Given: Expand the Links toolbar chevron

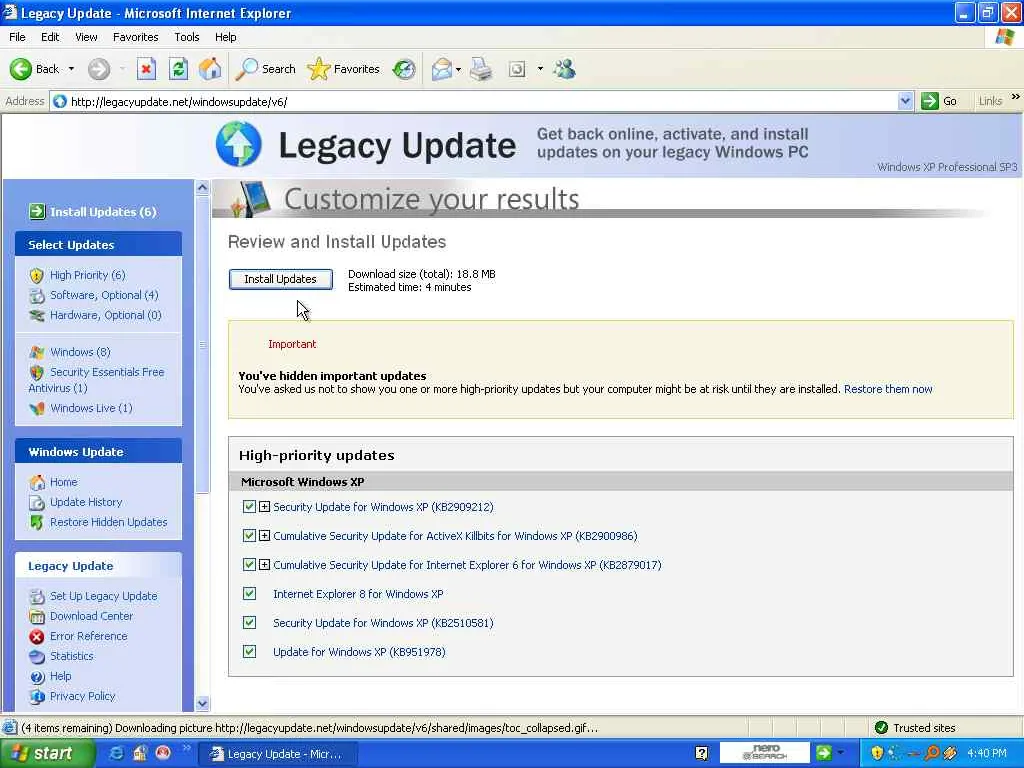Looking at the screenshot, I should point(1015,97).
